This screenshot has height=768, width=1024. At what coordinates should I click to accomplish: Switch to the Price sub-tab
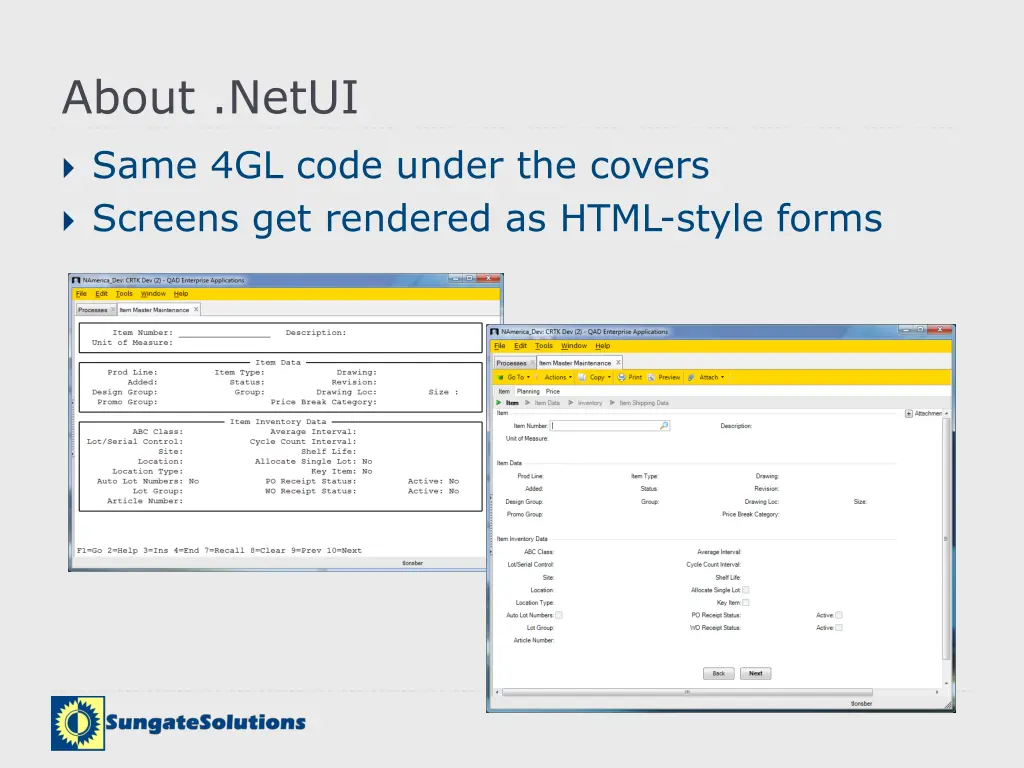553,392
